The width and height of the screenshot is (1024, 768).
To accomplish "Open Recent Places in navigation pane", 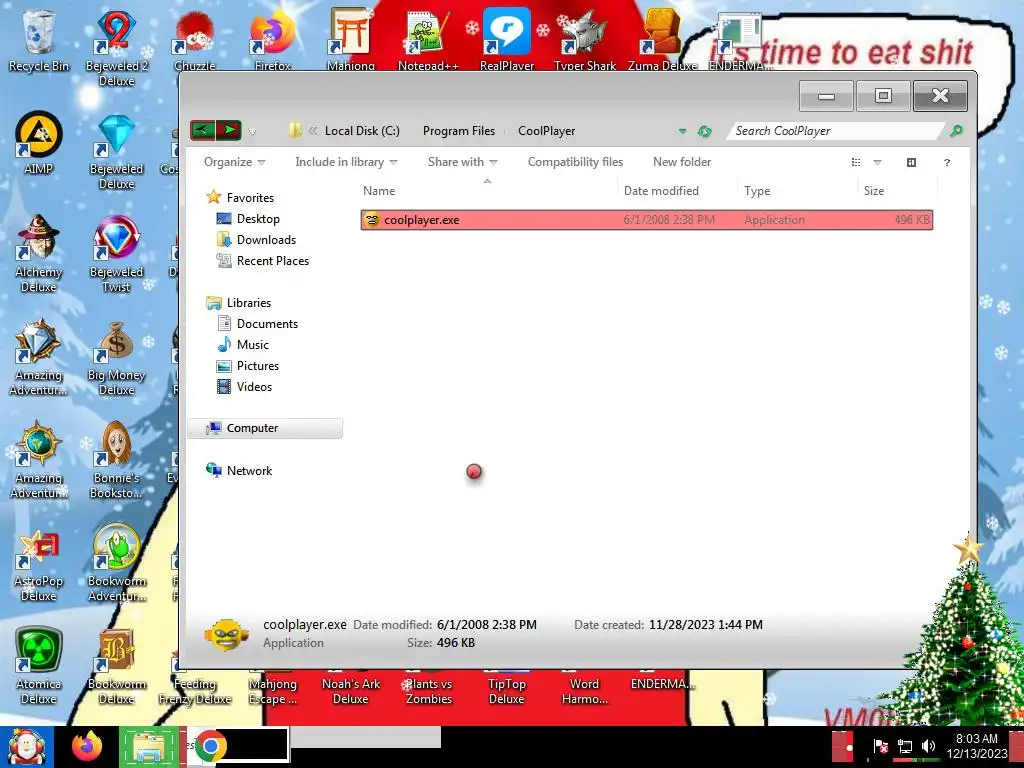I will point(263,261).
